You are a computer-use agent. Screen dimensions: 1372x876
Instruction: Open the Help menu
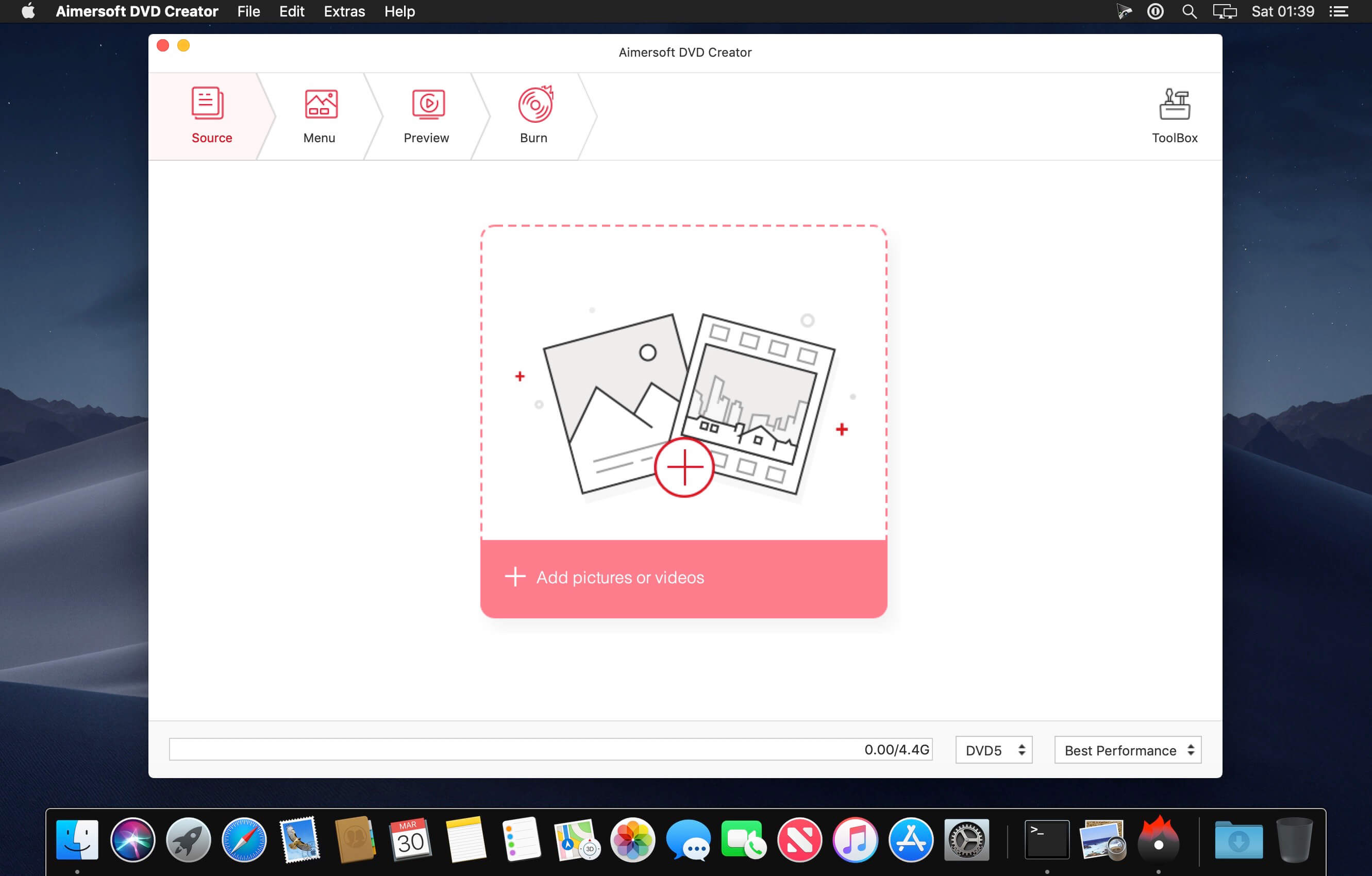(399, 11)
